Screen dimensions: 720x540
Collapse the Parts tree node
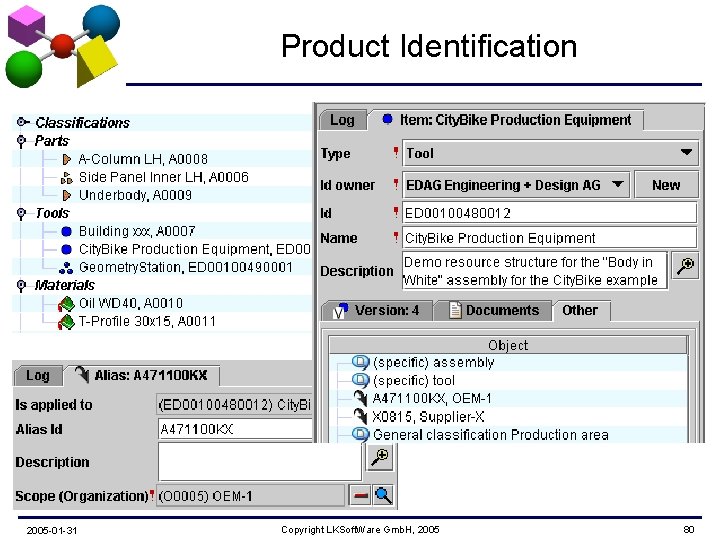click(21, 141)
